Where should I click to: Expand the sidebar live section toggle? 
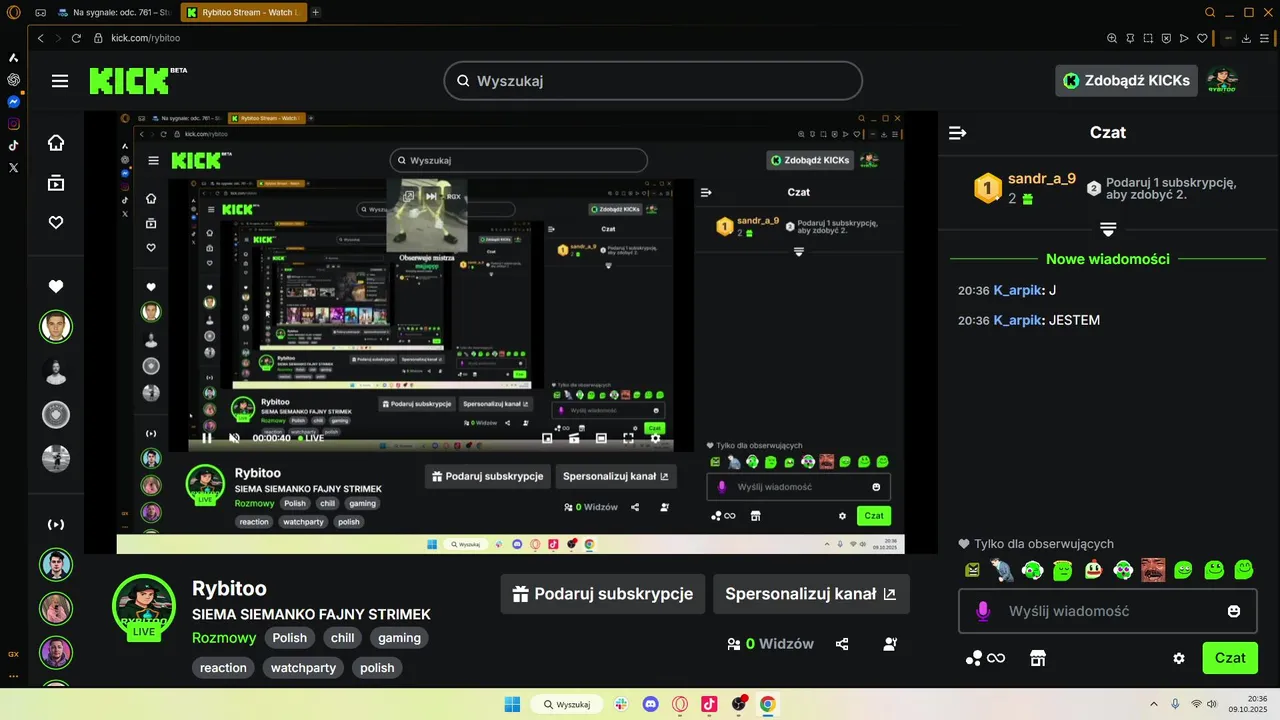coord(56,525)
